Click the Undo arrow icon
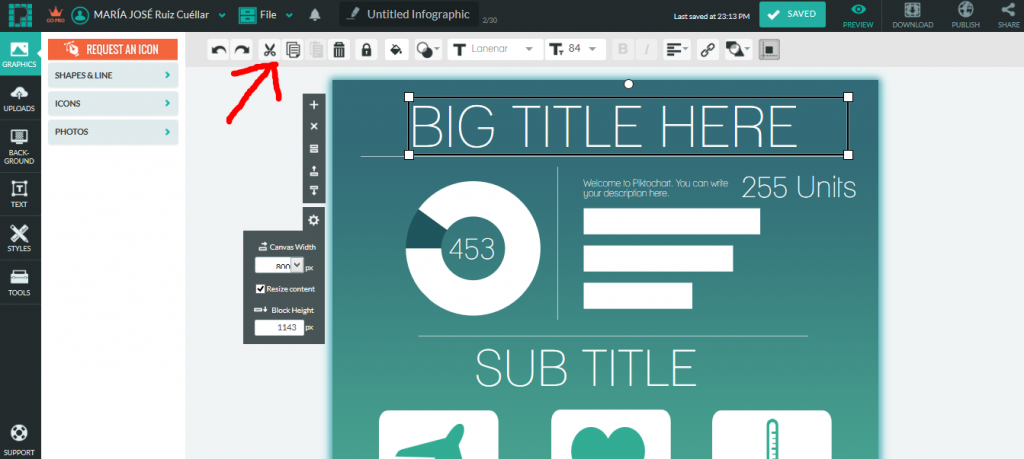The image size is (1024, 459). click(x=219, y=50)
